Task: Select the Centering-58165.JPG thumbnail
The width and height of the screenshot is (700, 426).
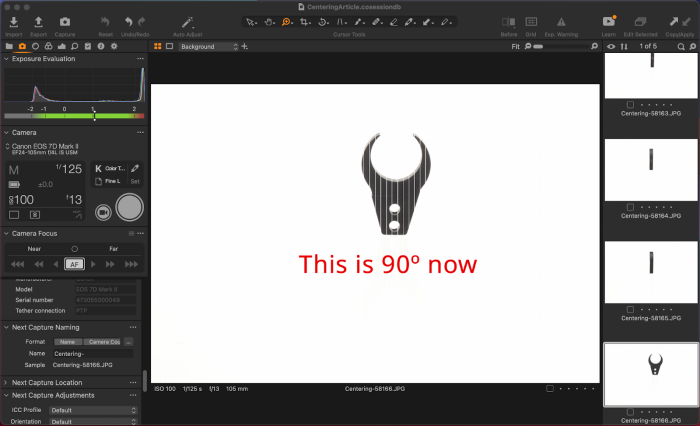Action: click(651, 272)
